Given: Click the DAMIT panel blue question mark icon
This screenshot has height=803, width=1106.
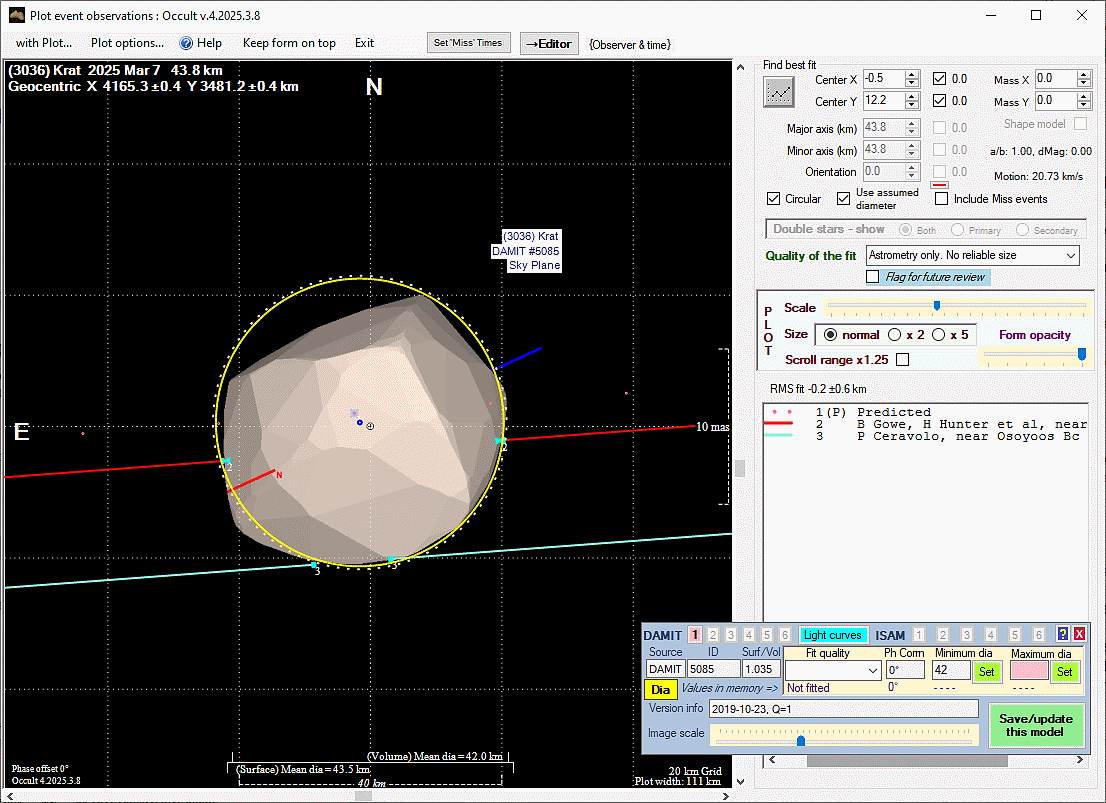Looking at the screenshot, I should pyautogui.click(x=1062, y=634).
